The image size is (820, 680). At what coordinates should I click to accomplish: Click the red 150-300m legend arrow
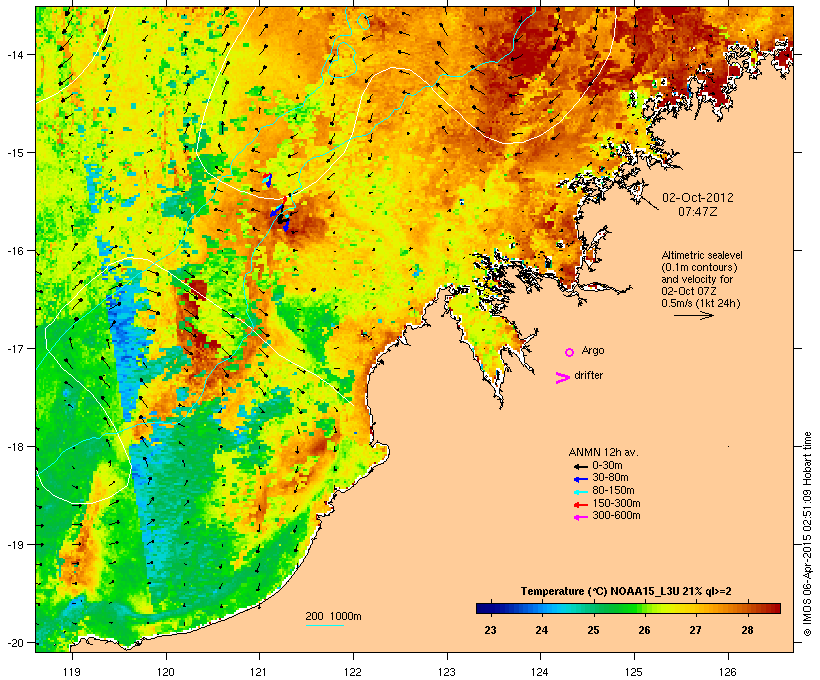pos(580,504)
